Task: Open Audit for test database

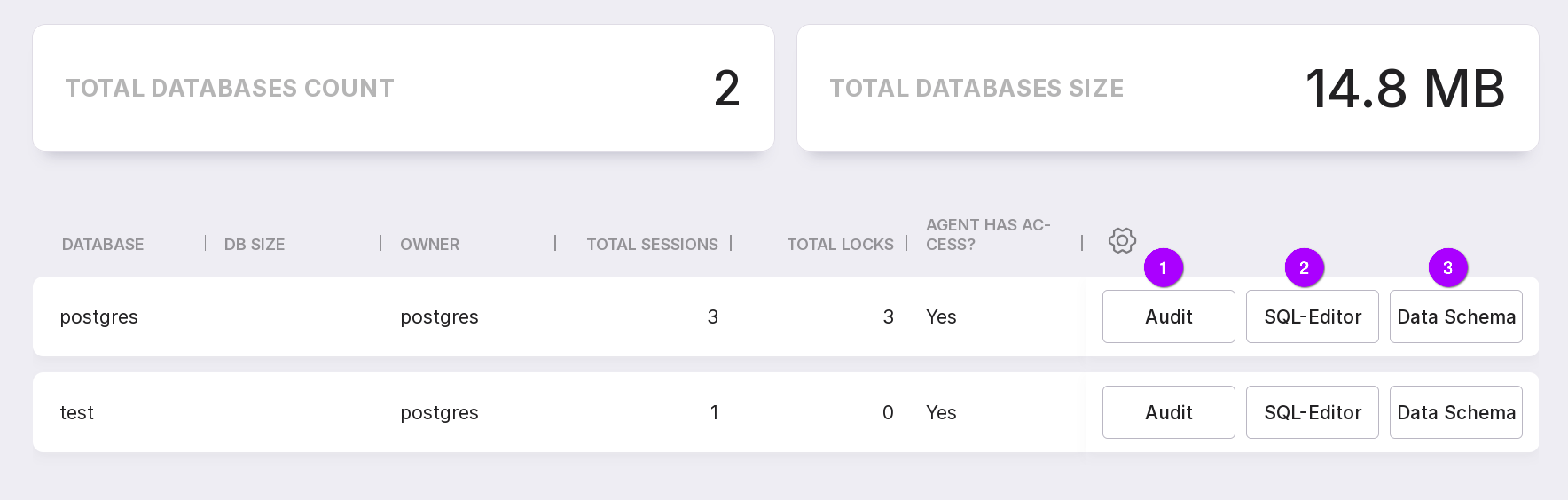Action: point(1168,412)
